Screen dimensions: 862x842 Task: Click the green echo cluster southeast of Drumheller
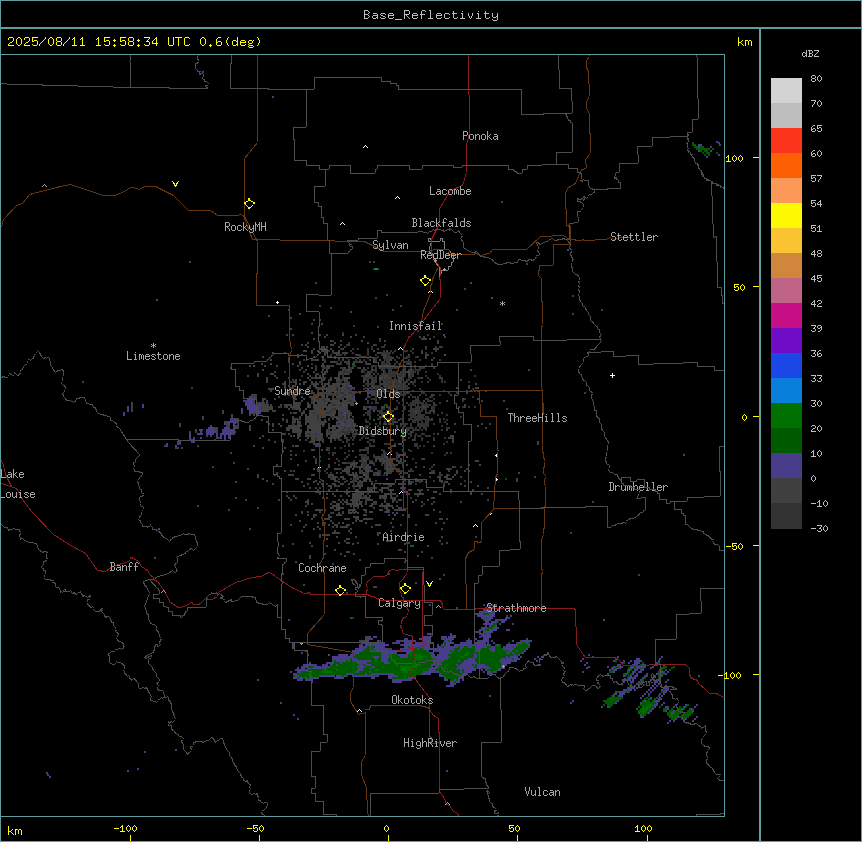tap(651, 690)
